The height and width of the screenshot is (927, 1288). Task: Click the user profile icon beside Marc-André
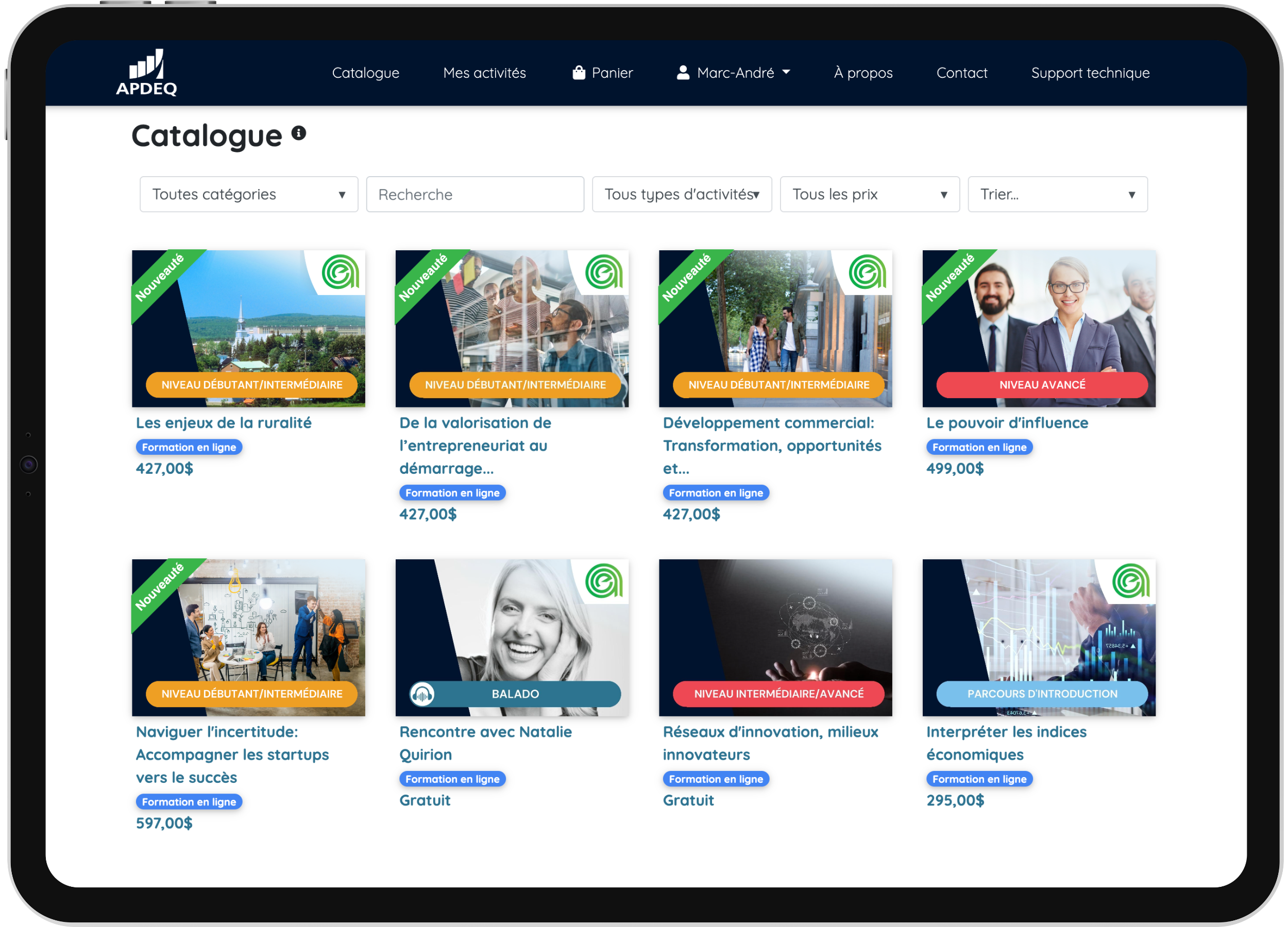[x=683, y=73]
